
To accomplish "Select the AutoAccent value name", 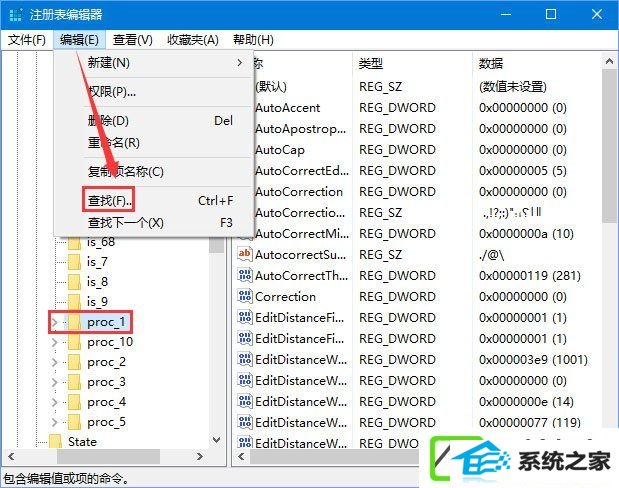I will 287,107.
